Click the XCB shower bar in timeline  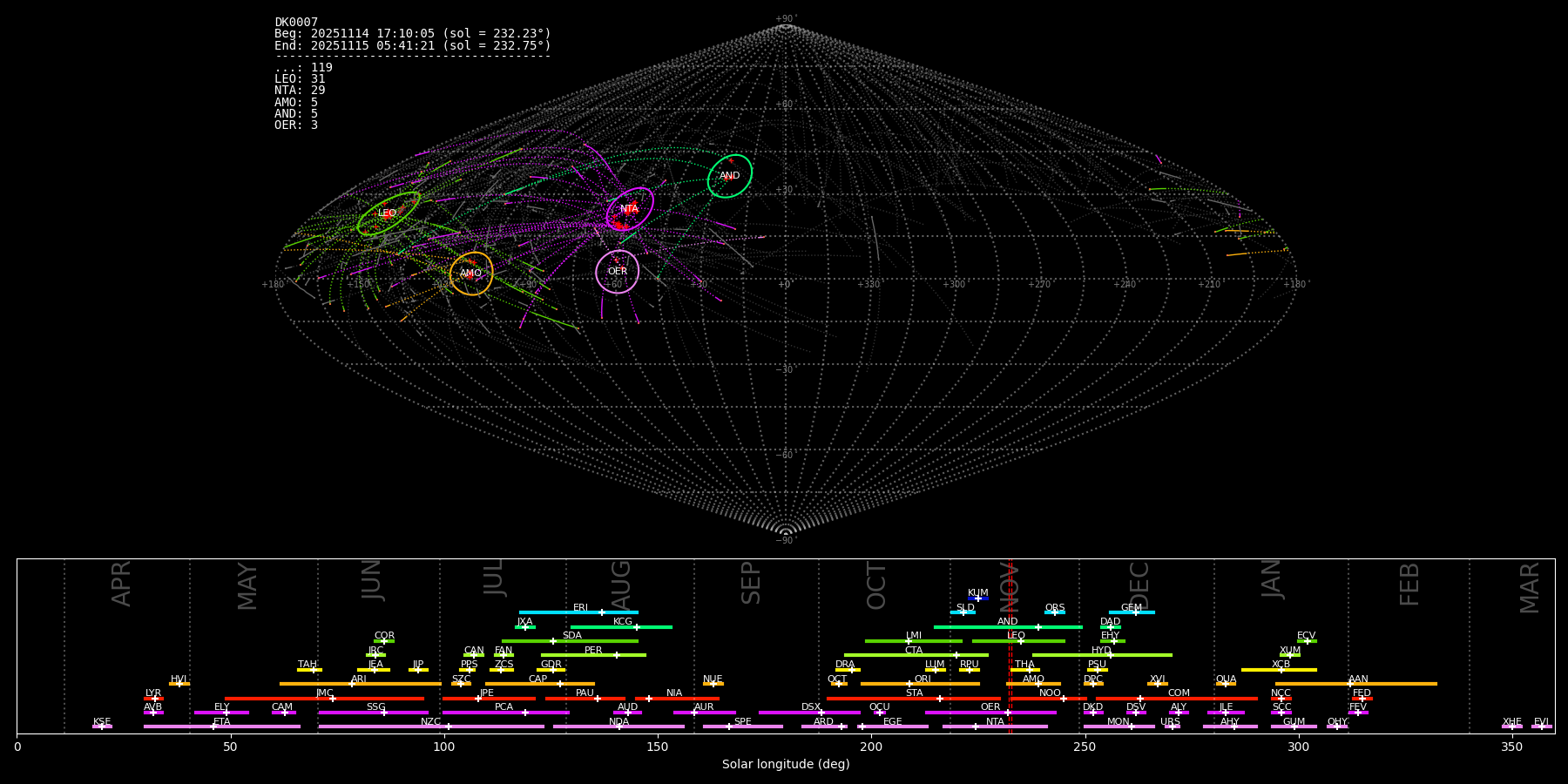click(1279, 670)
